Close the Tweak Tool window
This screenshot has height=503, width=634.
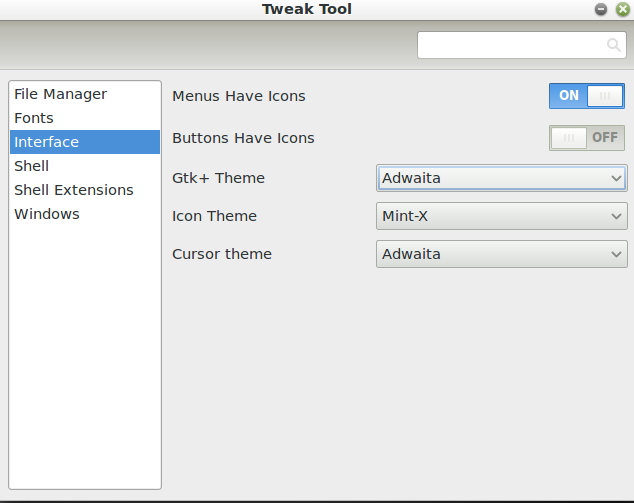pyautogui.click(x=622, y=9)
